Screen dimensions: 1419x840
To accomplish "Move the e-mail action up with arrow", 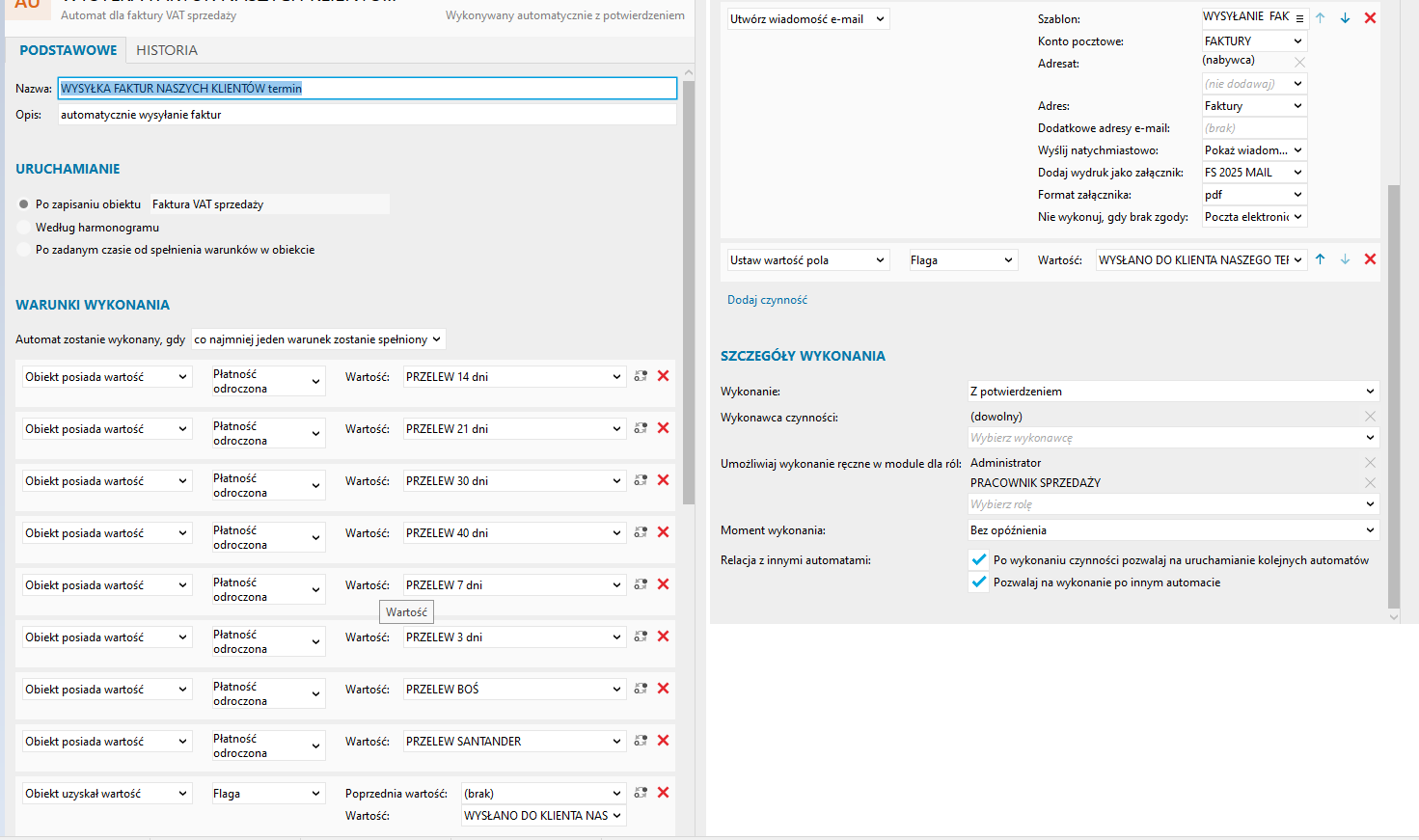I will tap(1321, 18).
